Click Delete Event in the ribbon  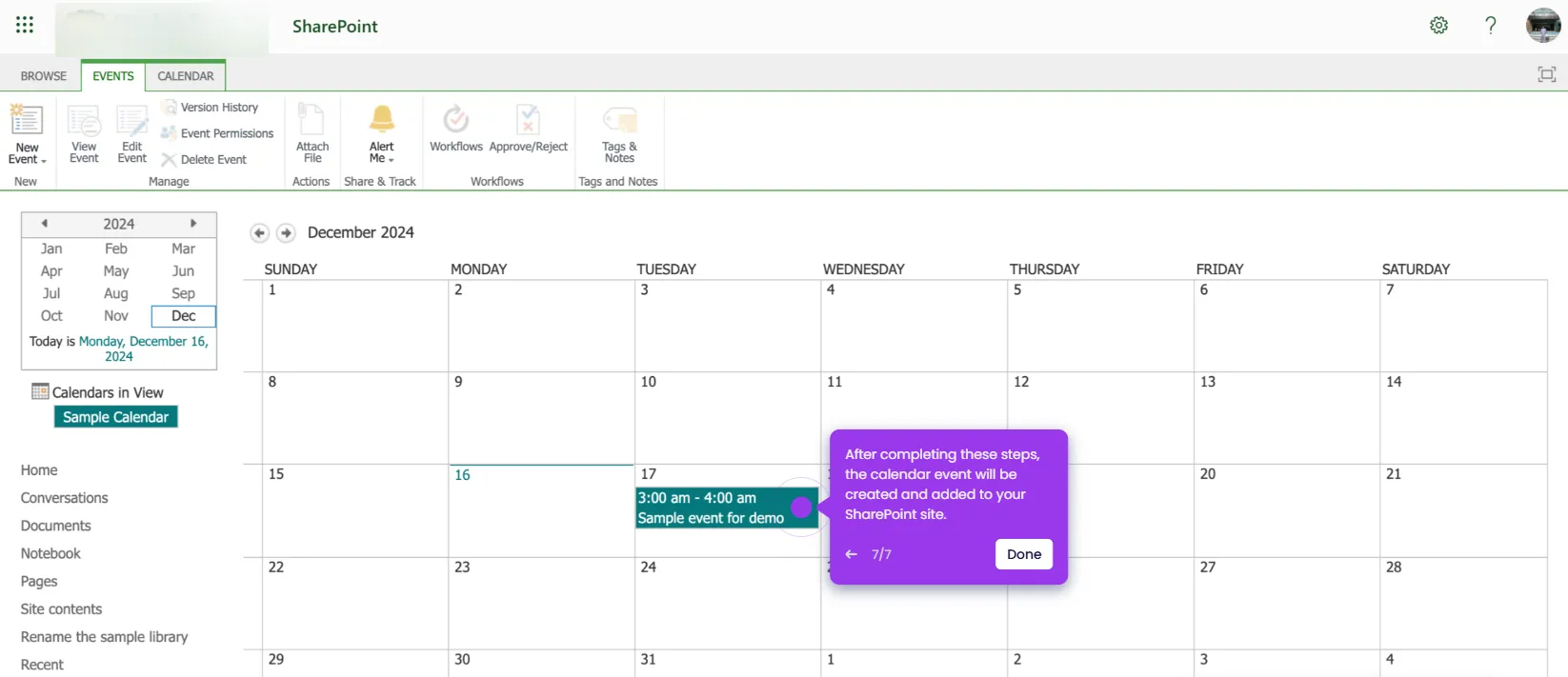pos(204,160)
